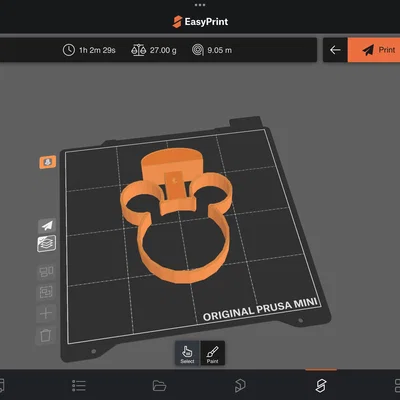The height and width of the screenshot is (400, 400).
Task: Click the EasyPrint logo title
Action: (200, 22)
